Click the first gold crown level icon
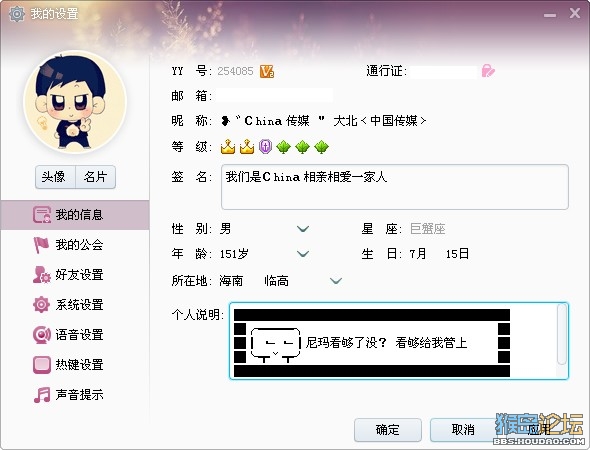The width and height of the screenshot is (590, 450). click(228, 147)
